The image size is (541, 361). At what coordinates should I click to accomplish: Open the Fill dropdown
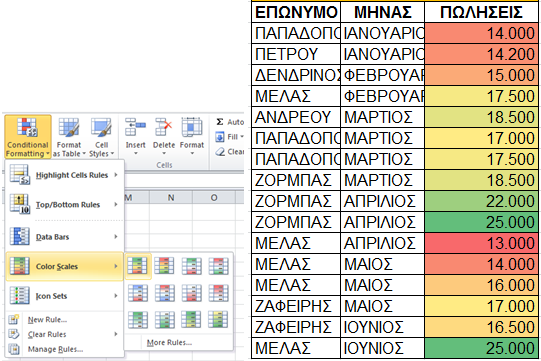pyautogui.click(x=229, y=137)
